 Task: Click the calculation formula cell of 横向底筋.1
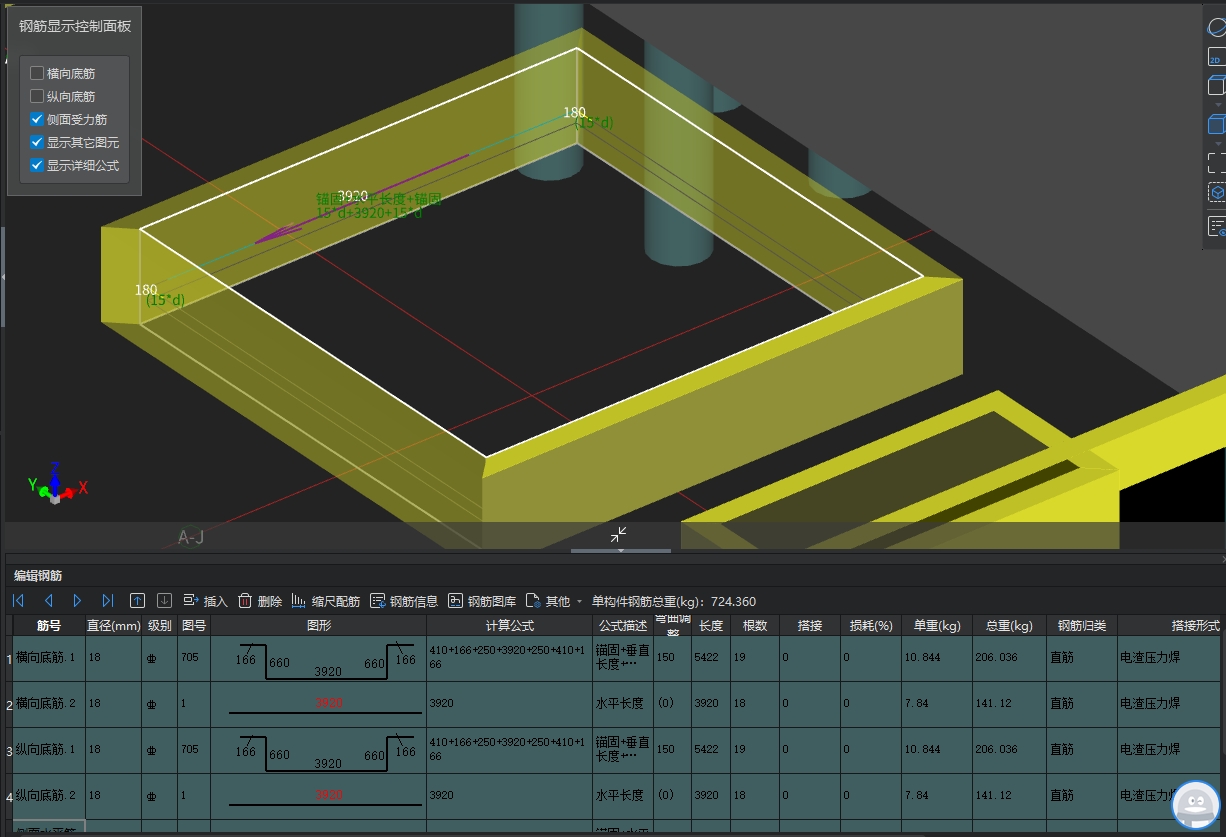click(509, 658)
